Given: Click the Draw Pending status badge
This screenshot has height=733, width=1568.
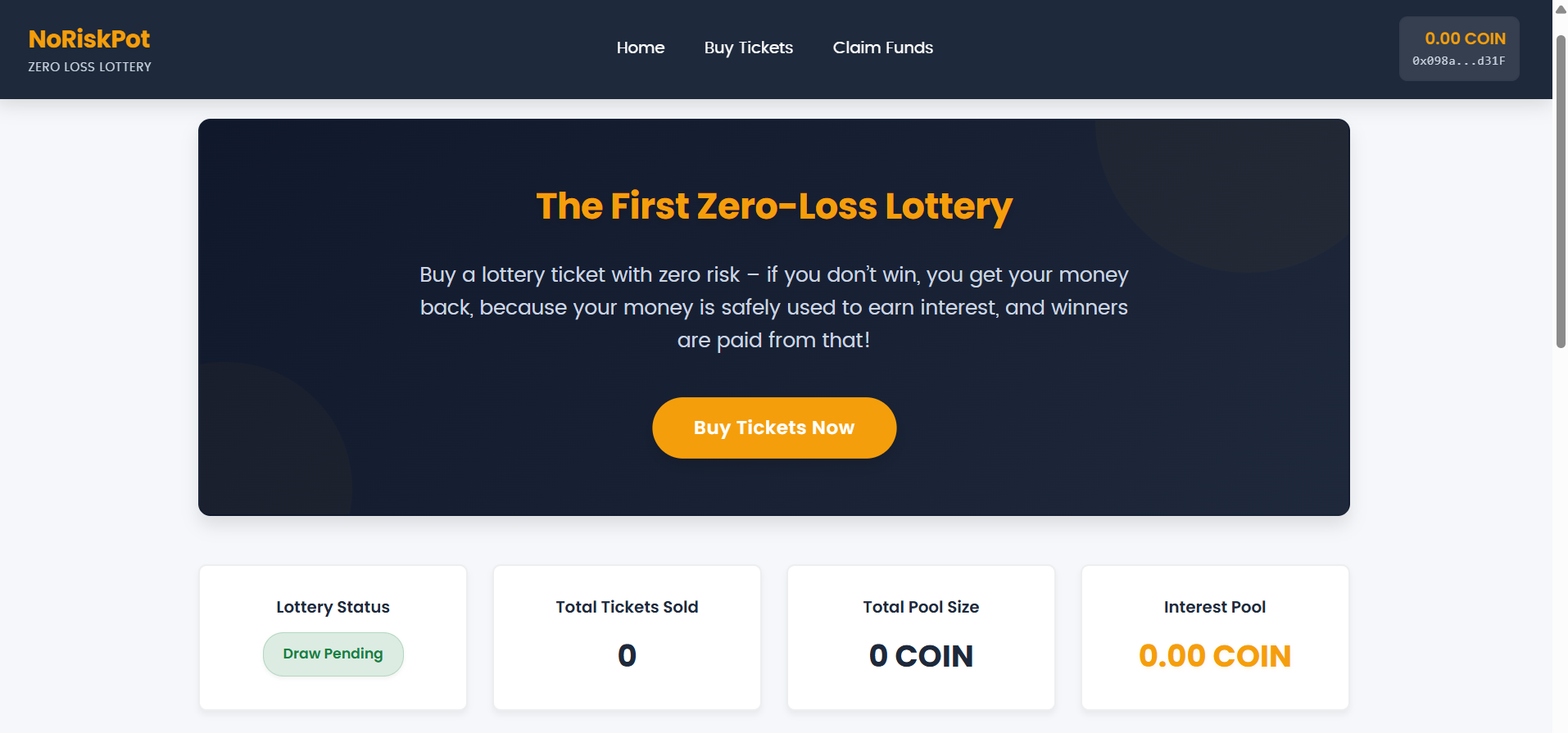Looking at the screenshot, I should pos(333,654).
